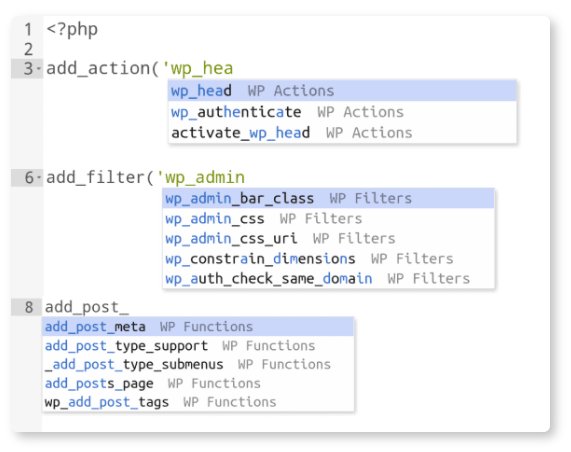This screenshot has width=571, height=452.
Task: Select wp_constrain_dimensions filter suggestion
Action: 328,259
